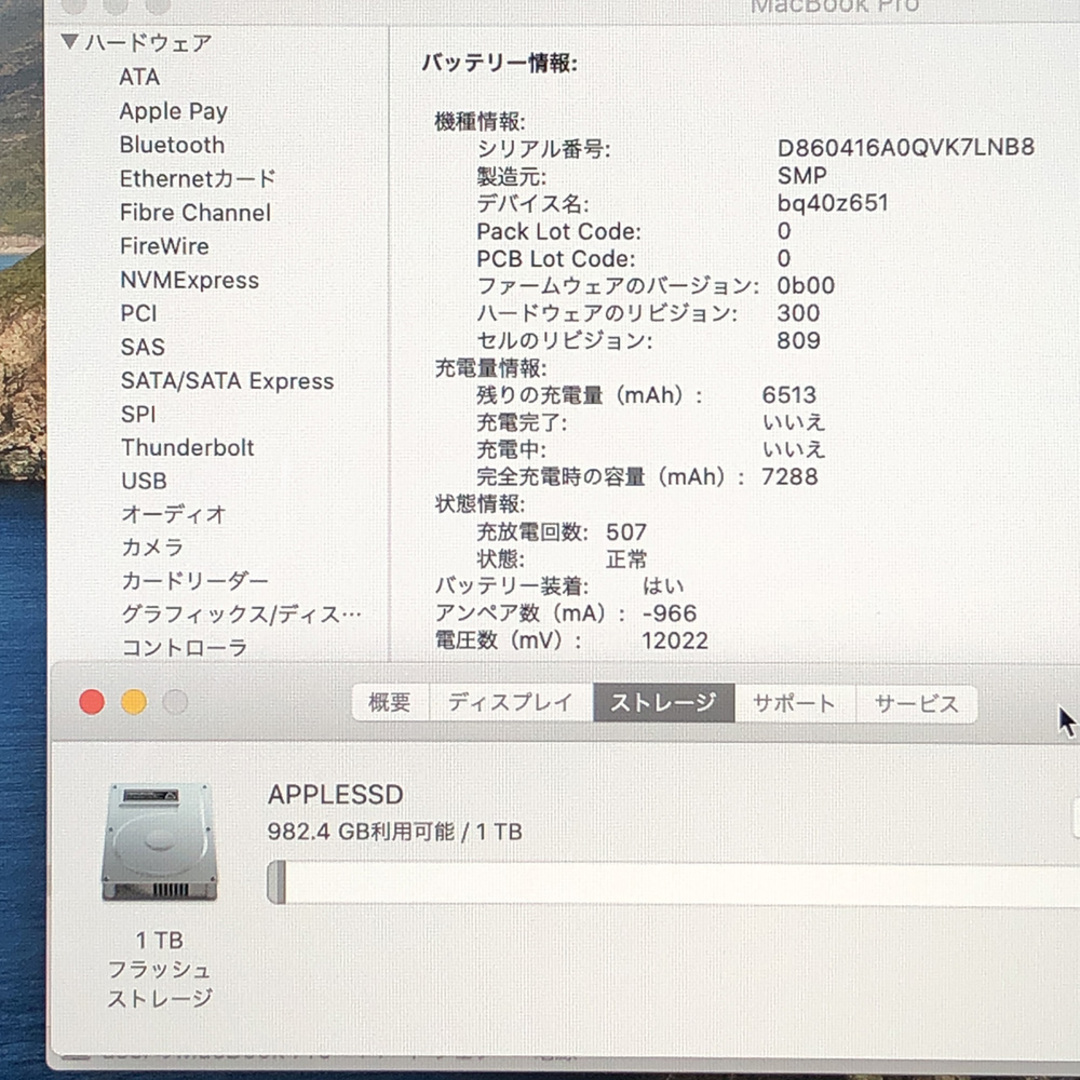Click the バッテリー装着 value はい
Image resolution: width=1080 pixels, height=1080 pixels.
tap(663, 586)
